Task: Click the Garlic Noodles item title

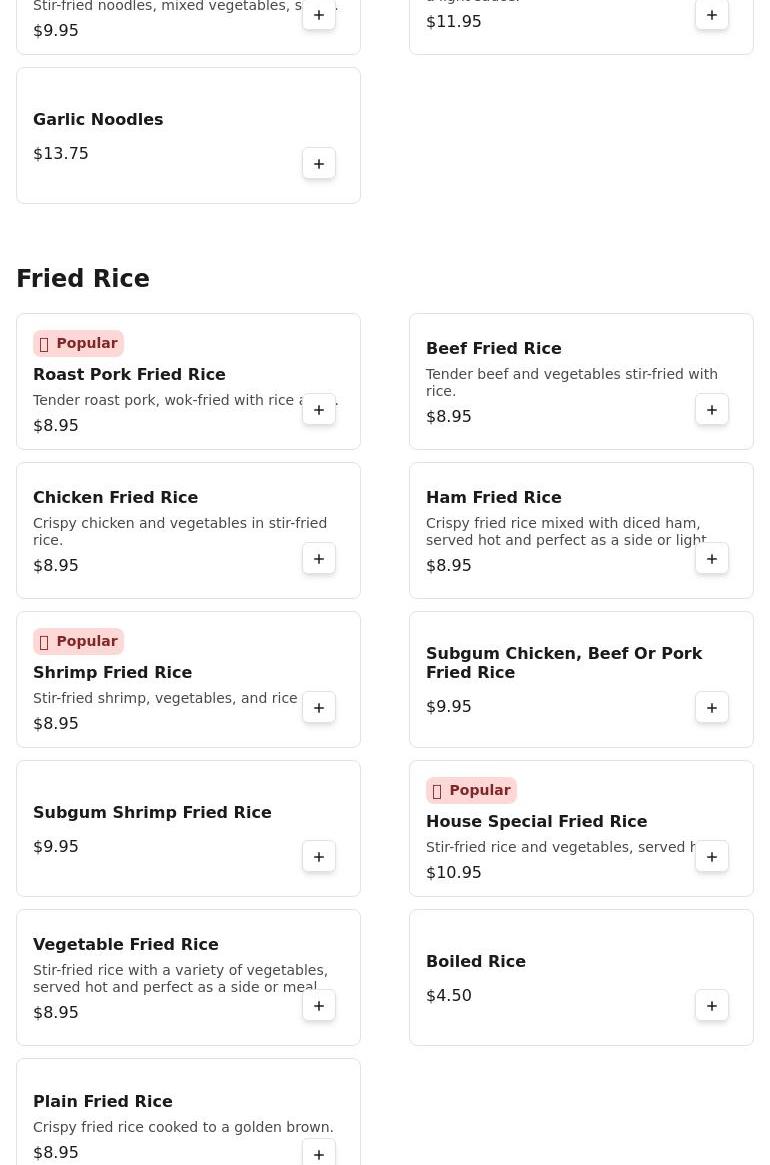Action: pyautogui.click(x=98, y=119)
